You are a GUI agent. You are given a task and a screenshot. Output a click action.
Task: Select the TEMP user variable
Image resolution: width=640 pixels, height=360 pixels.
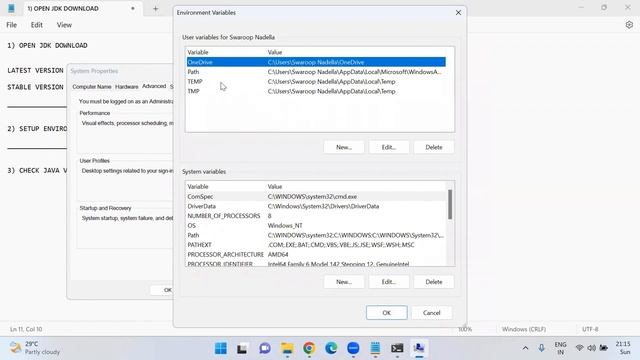[x=316, y=82]
